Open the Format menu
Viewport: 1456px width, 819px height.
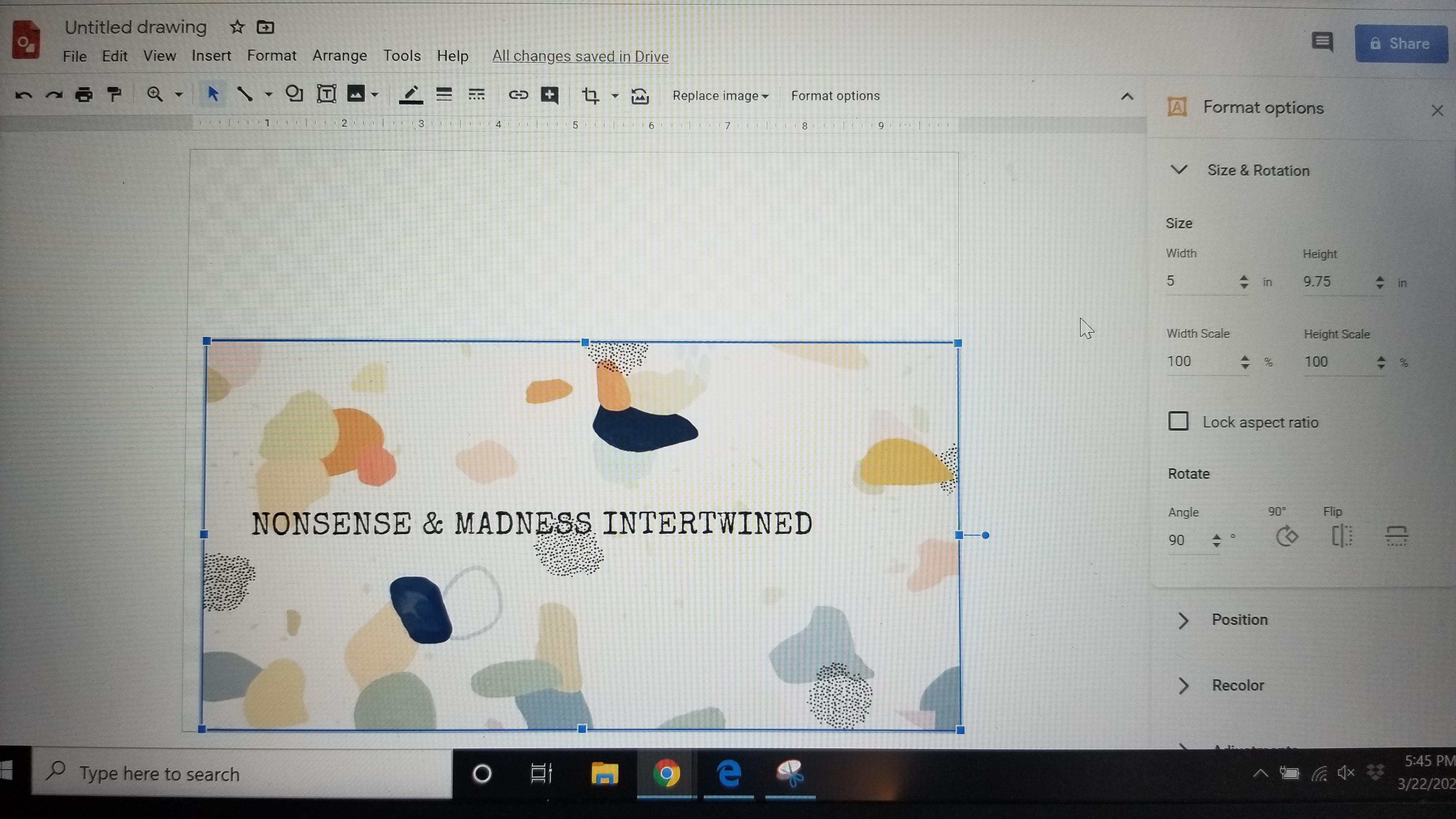click(271, 55)
